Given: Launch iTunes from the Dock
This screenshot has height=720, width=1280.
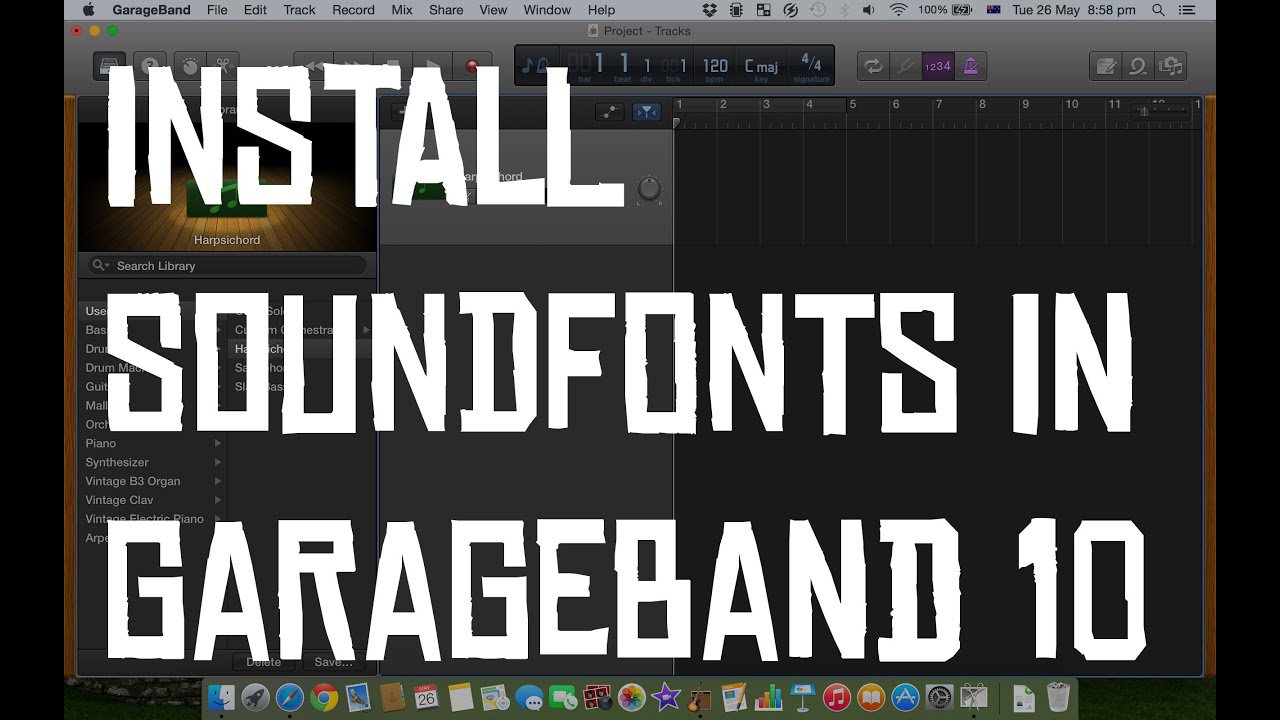Looking at the screenshot, I should pos(838,697).
